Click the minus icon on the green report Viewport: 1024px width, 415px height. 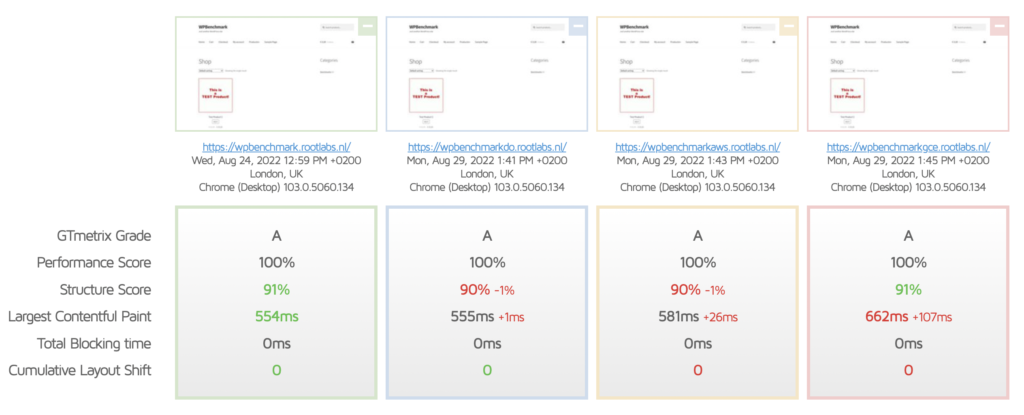tap(366, 26)
